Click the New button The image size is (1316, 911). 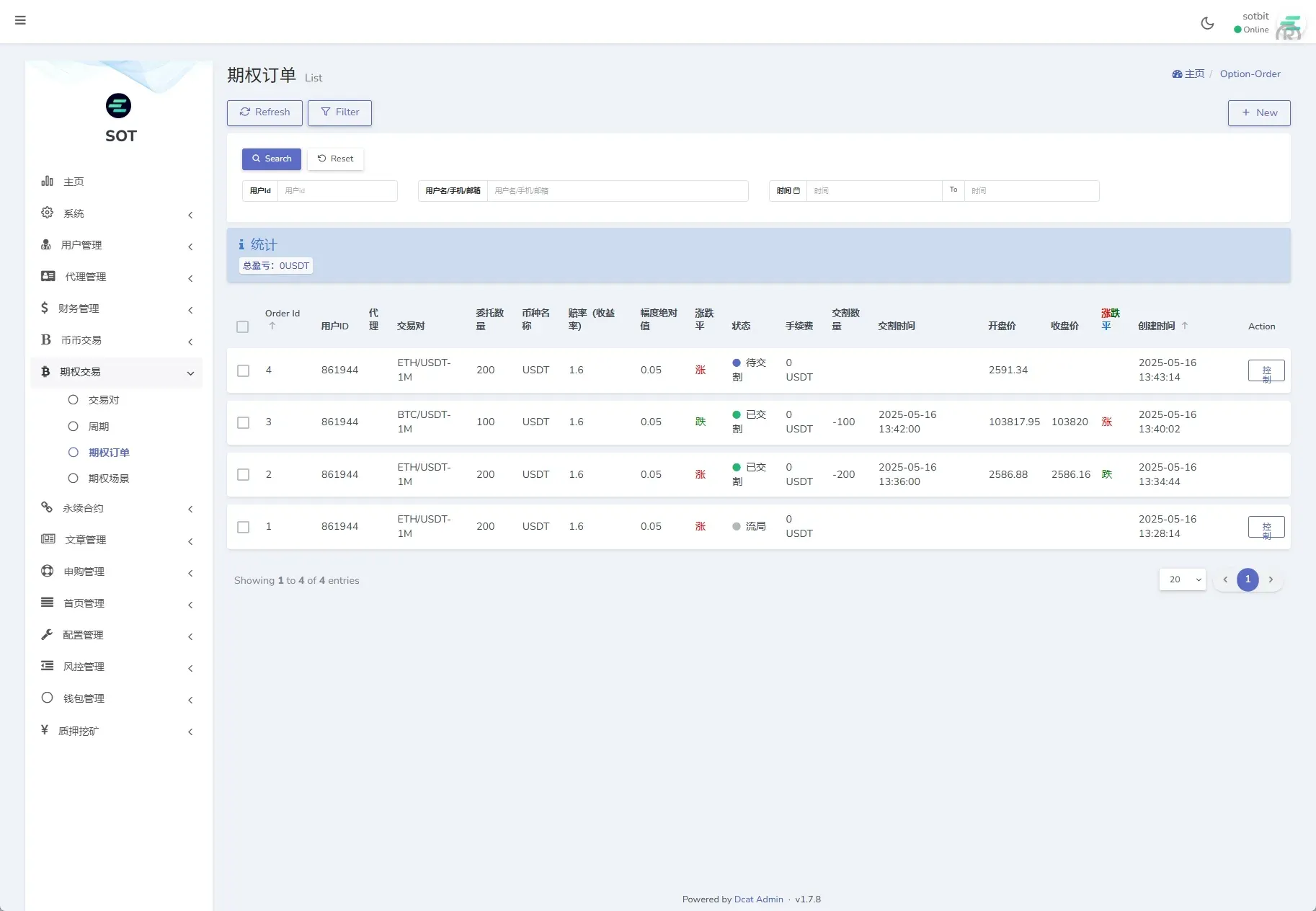tap(1258, 112)
